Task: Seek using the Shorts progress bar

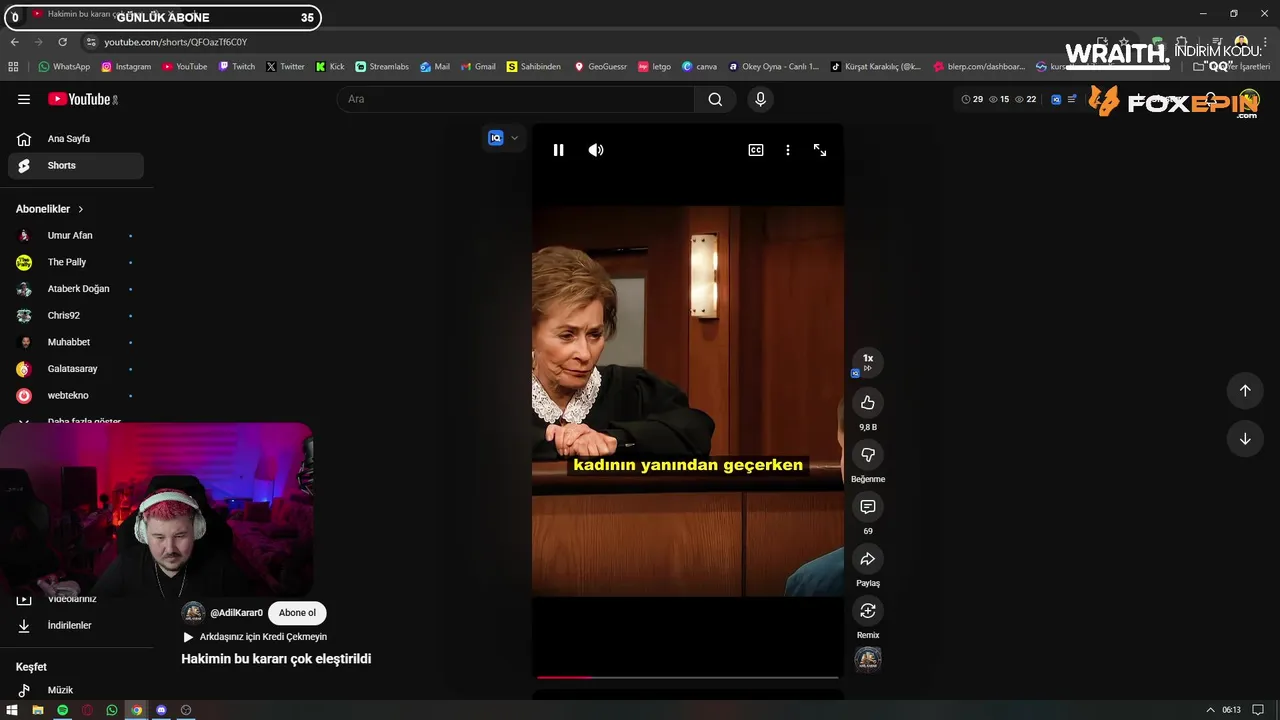Action: pyautogui.click(x=688, y=677)
